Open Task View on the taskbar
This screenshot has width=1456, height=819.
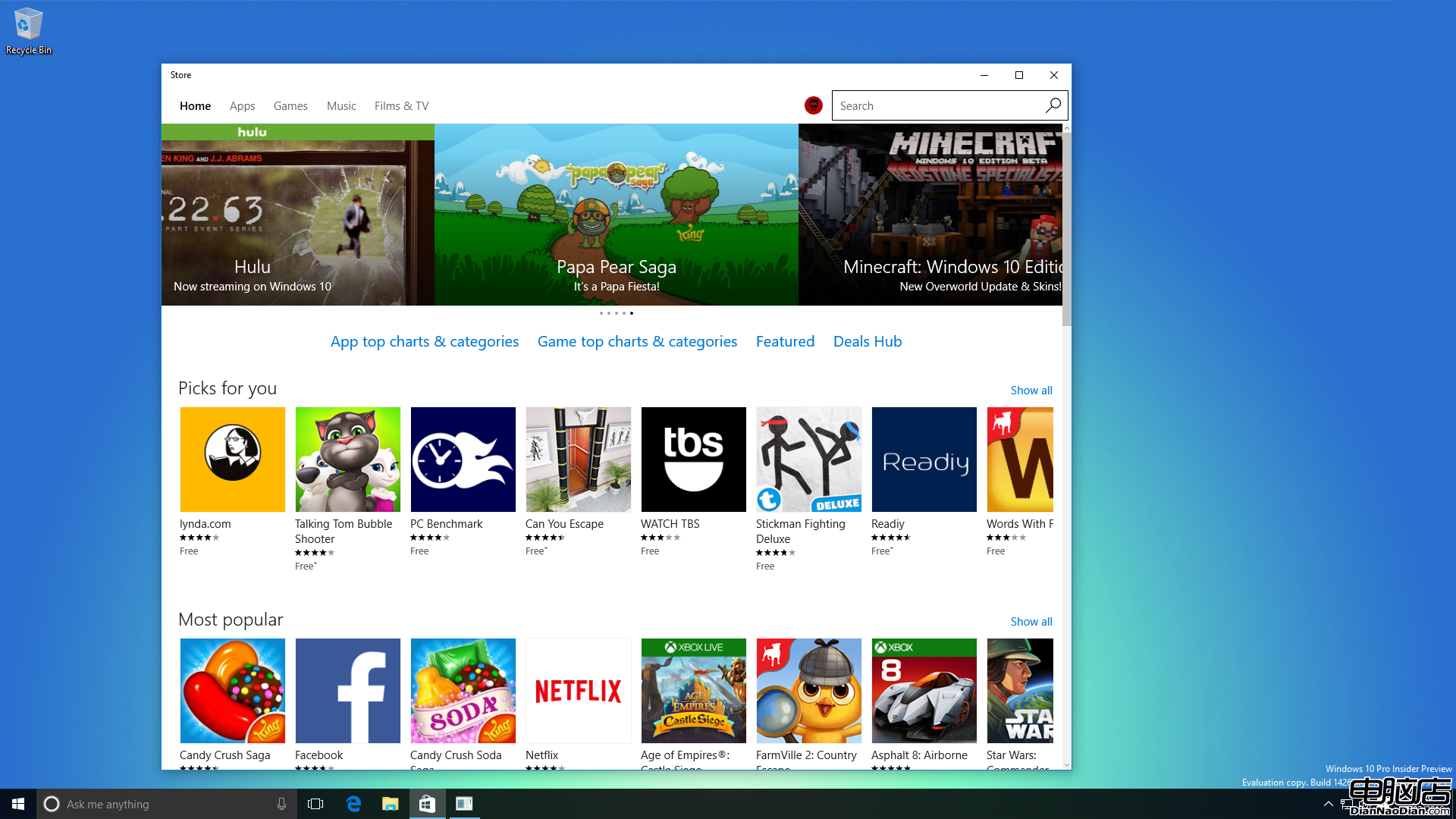315,804
